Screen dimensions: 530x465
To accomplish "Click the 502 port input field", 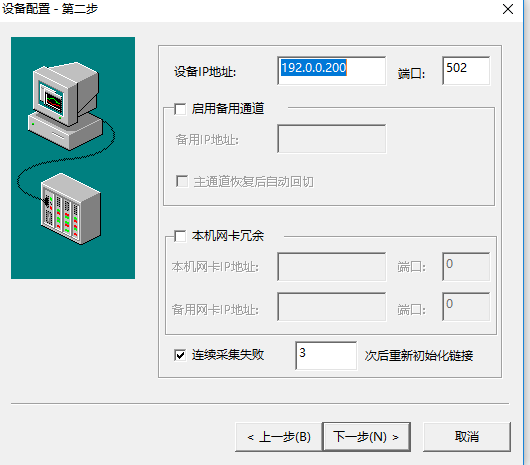I will click(466, 71).
